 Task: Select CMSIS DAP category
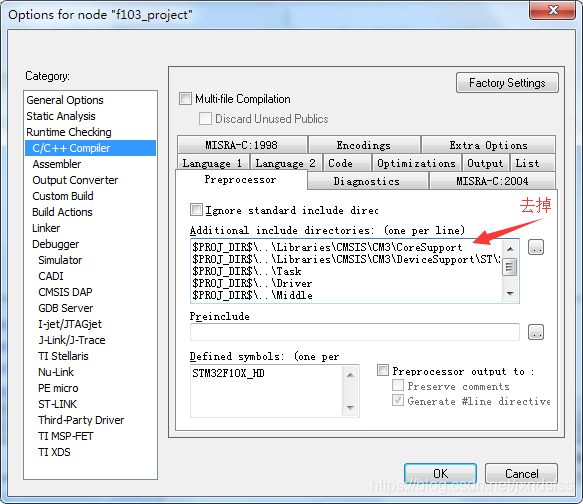[65, 292]
